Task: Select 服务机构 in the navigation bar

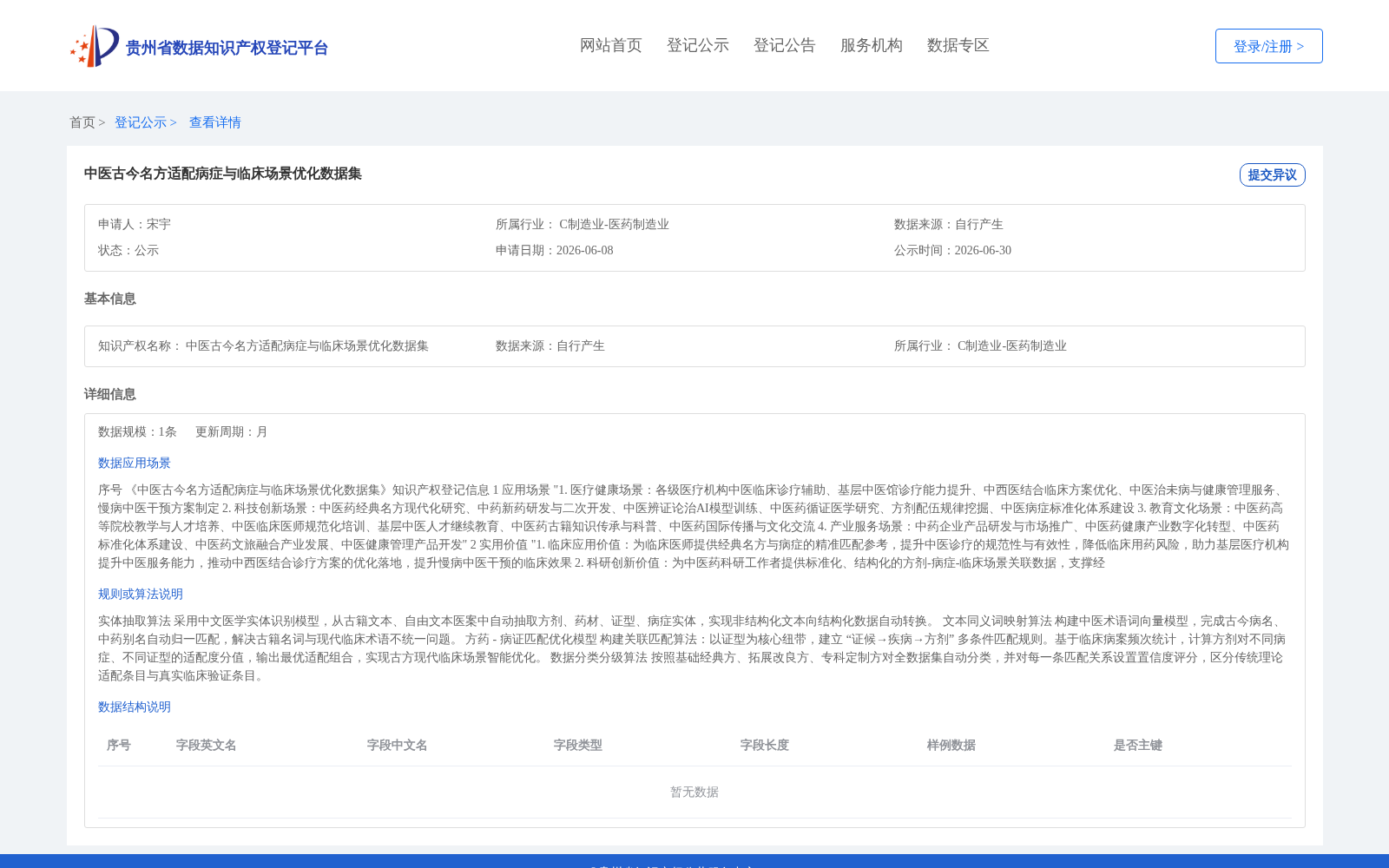Action: [872, 45]
